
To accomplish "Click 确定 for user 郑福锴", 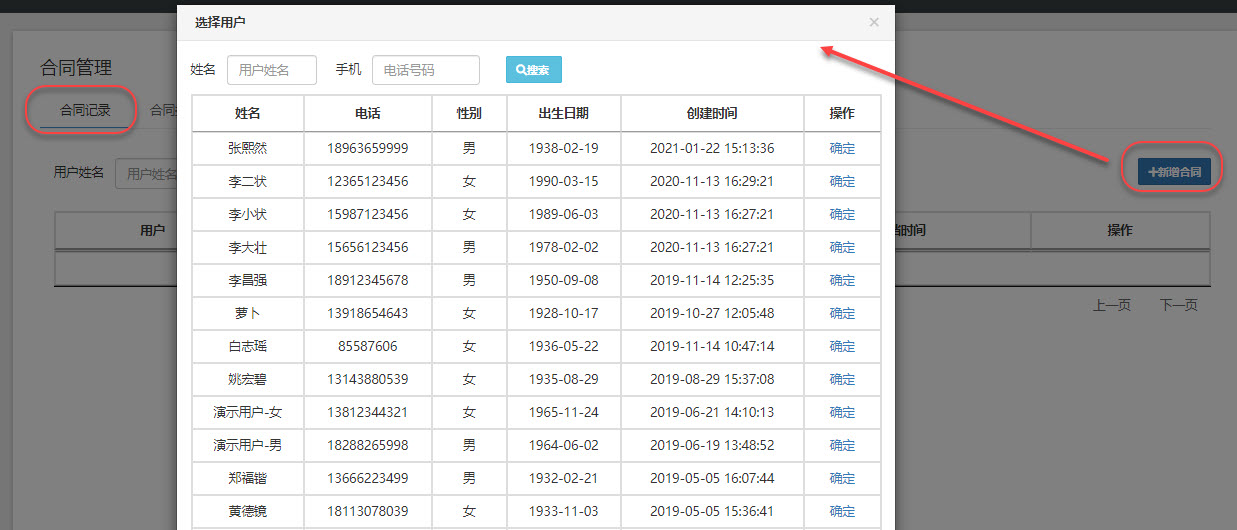I will click(x=842, y=478).
